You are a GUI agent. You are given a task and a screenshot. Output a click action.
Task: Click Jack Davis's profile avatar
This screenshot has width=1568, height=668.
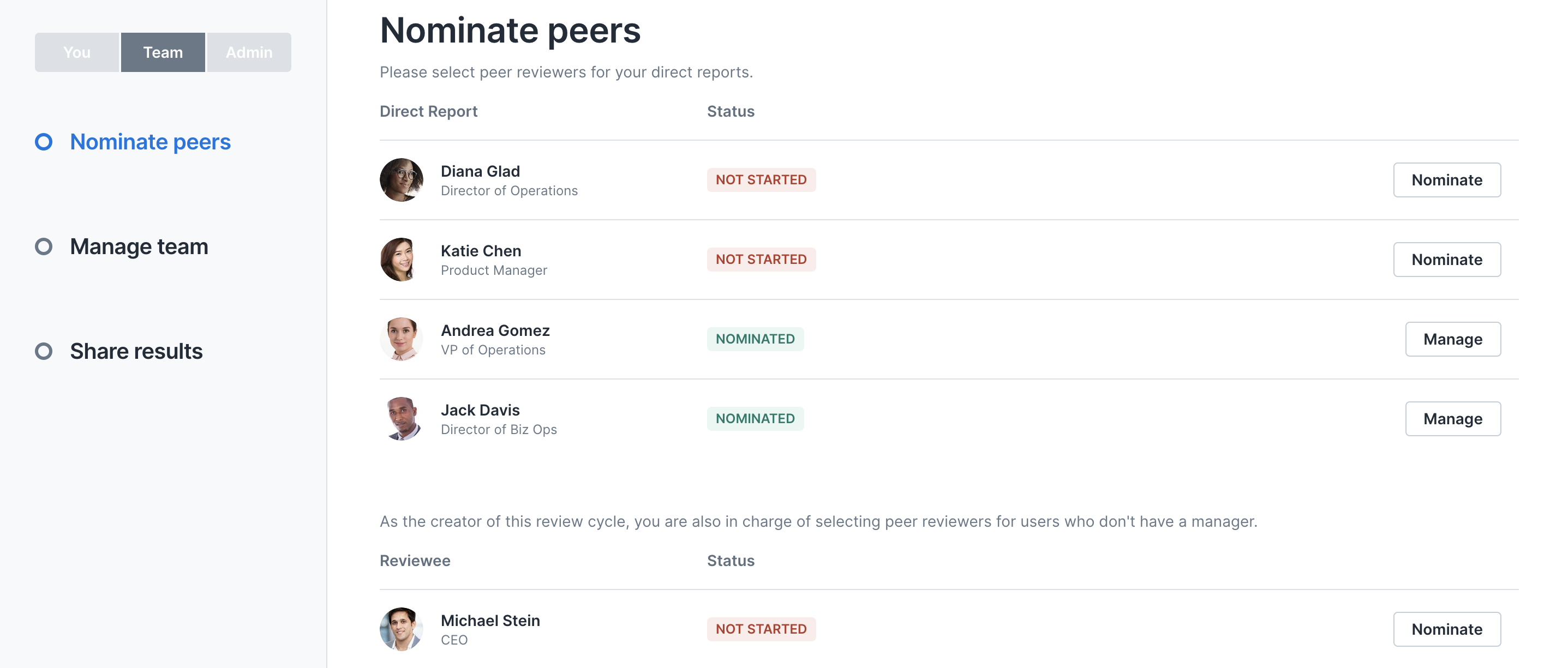pos(401,419)
